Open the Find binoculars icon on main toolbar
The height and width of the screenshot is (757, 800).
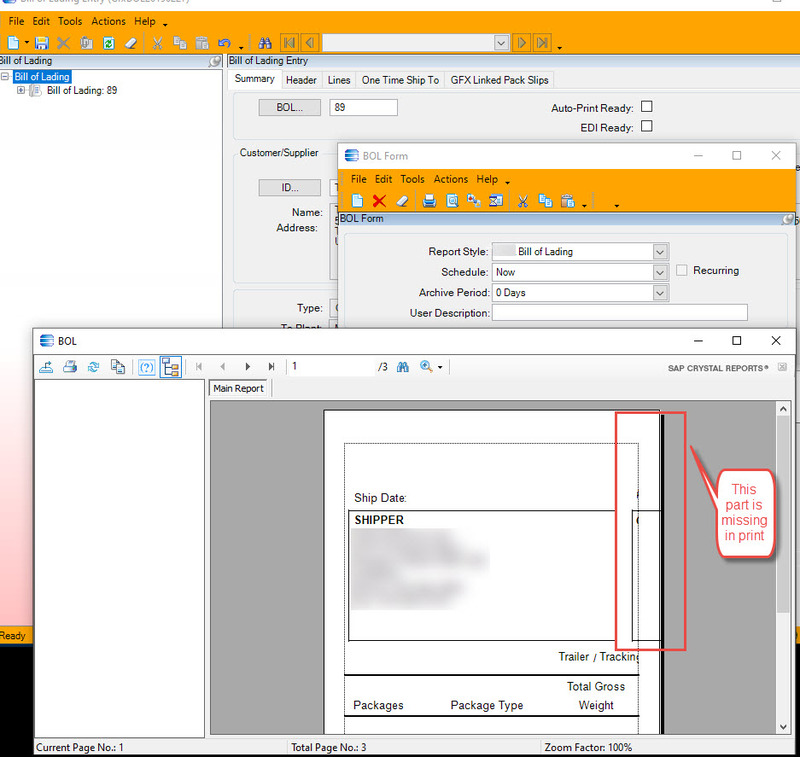pyautogui.click(x=264, y=43)
